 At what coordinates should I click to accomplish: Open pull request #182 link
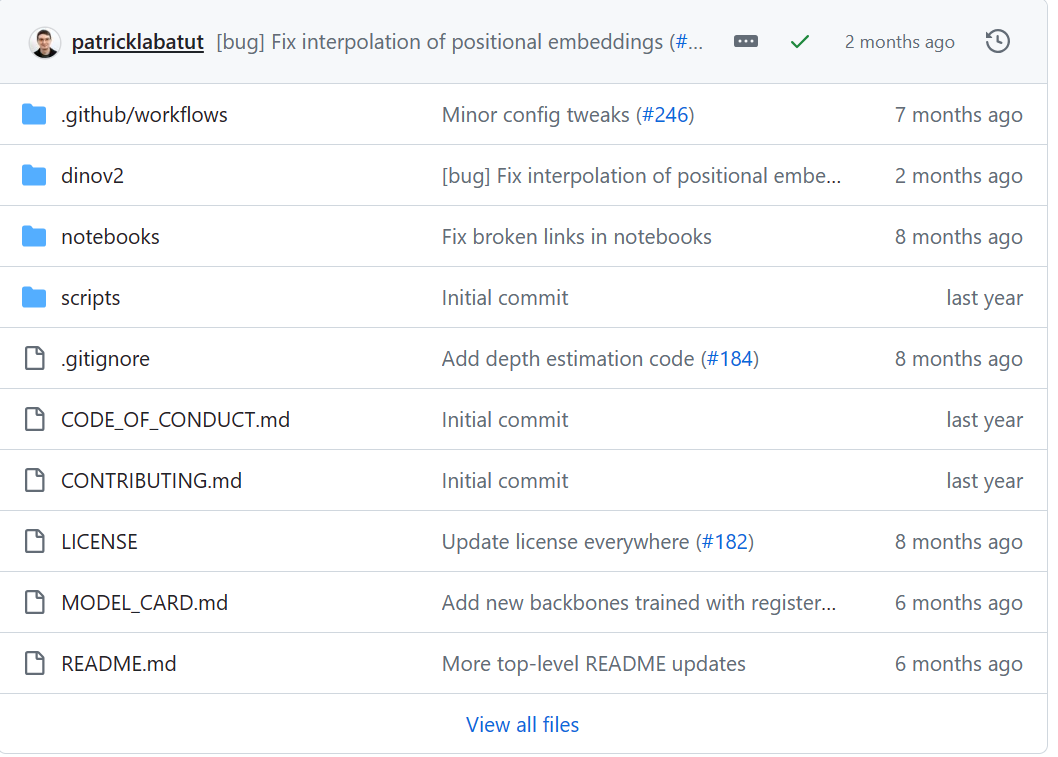click(724, 542)
